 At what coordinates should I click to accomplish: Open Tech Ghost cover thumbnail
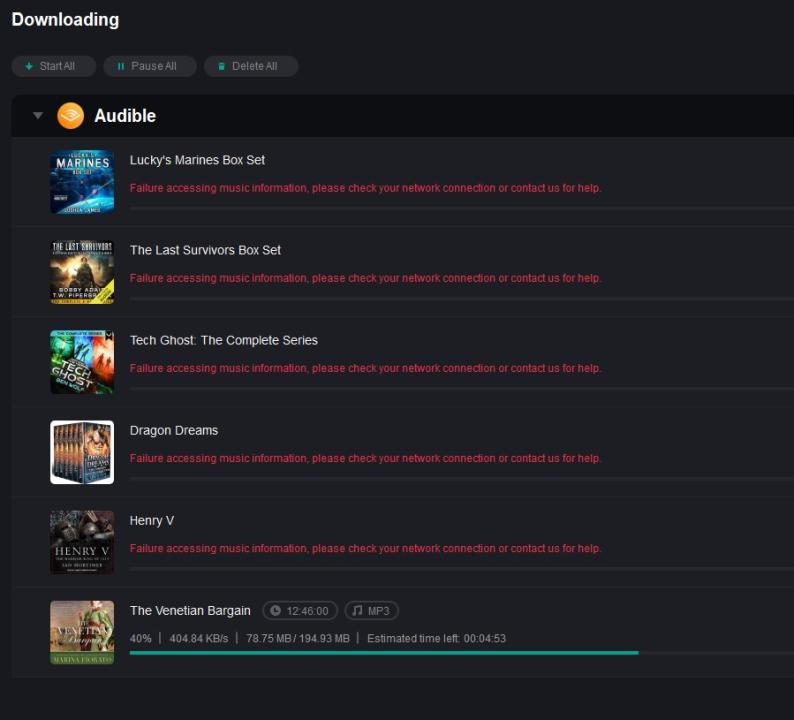pos(82,362)
